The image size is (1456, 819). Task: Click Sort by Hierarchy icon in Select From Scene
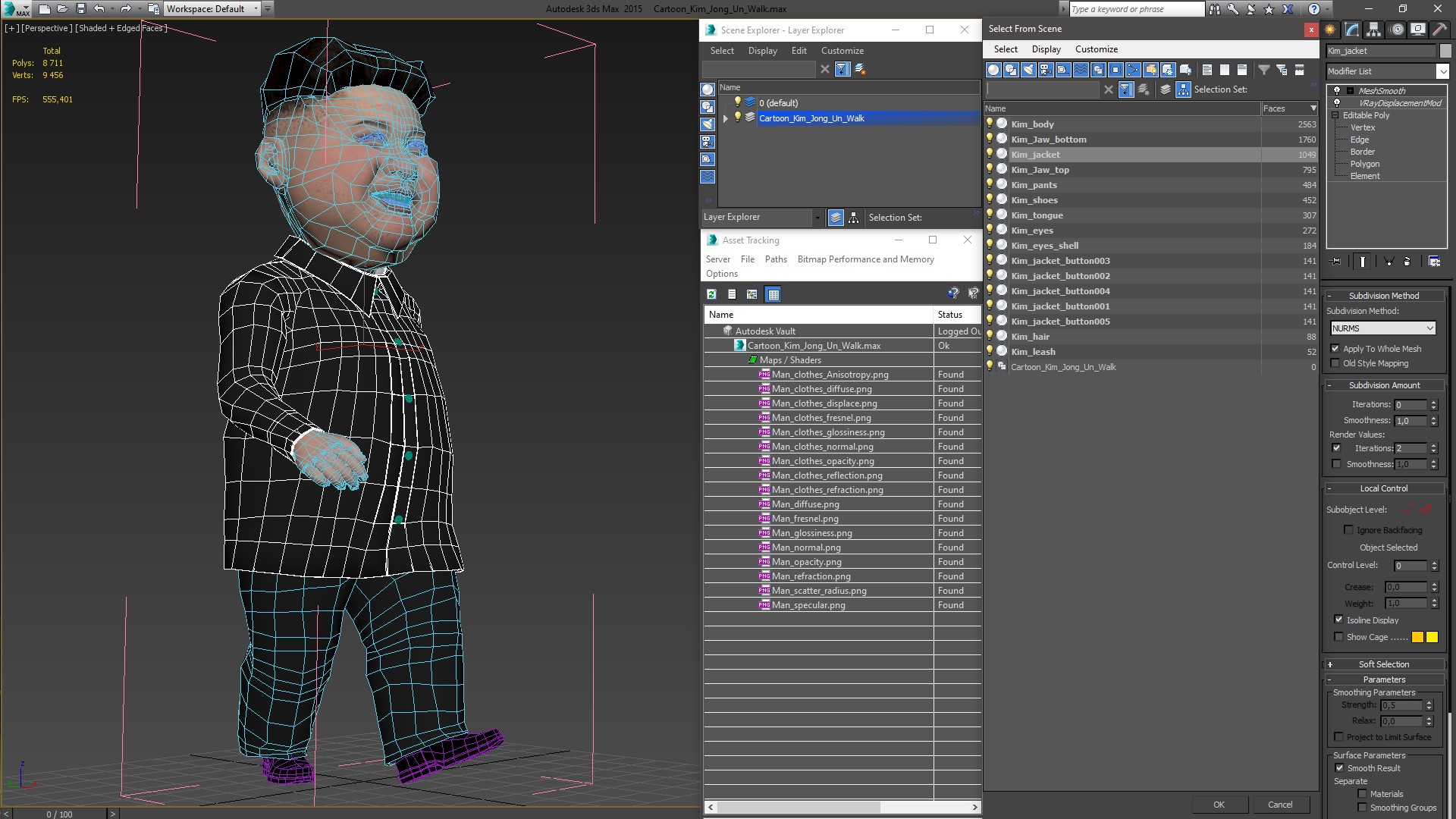1184,89
